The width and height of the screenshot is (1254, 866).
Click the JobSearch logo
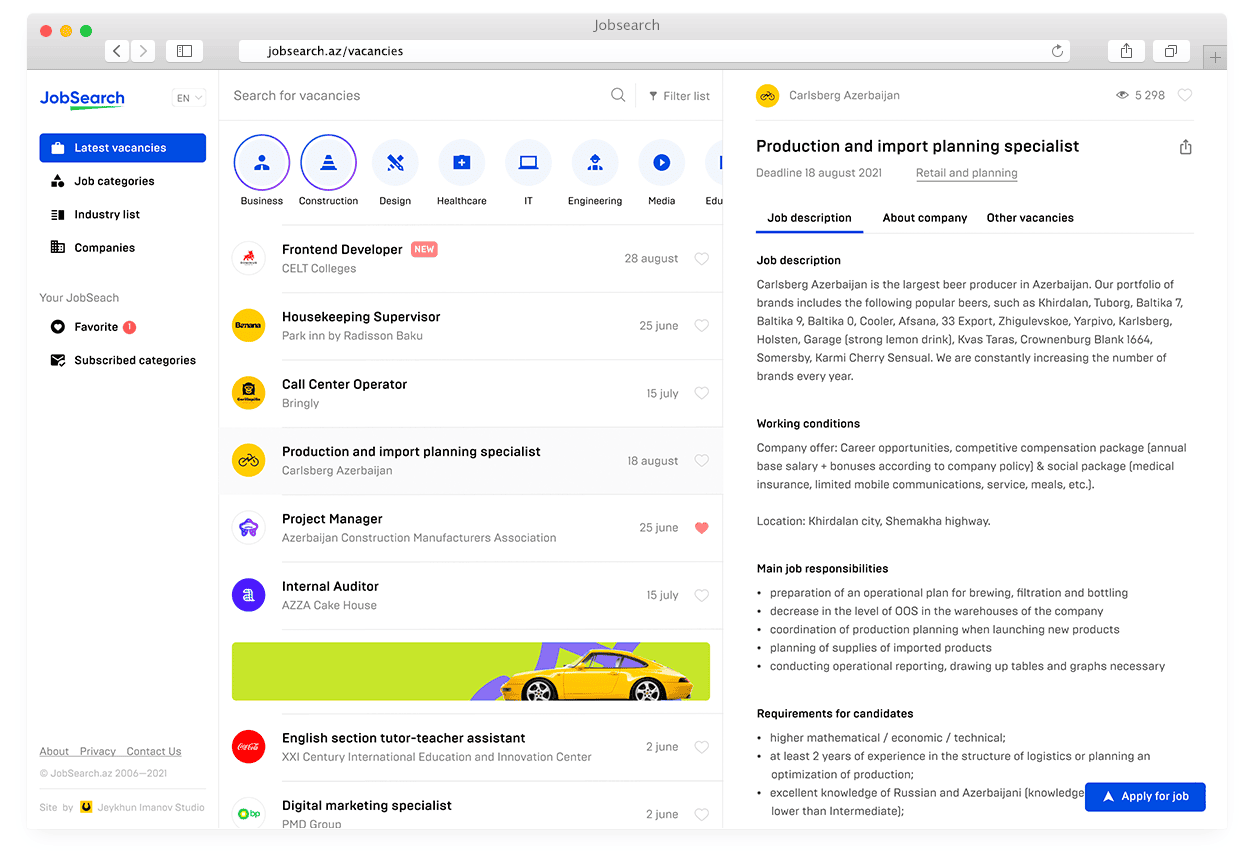pos(82,98)
